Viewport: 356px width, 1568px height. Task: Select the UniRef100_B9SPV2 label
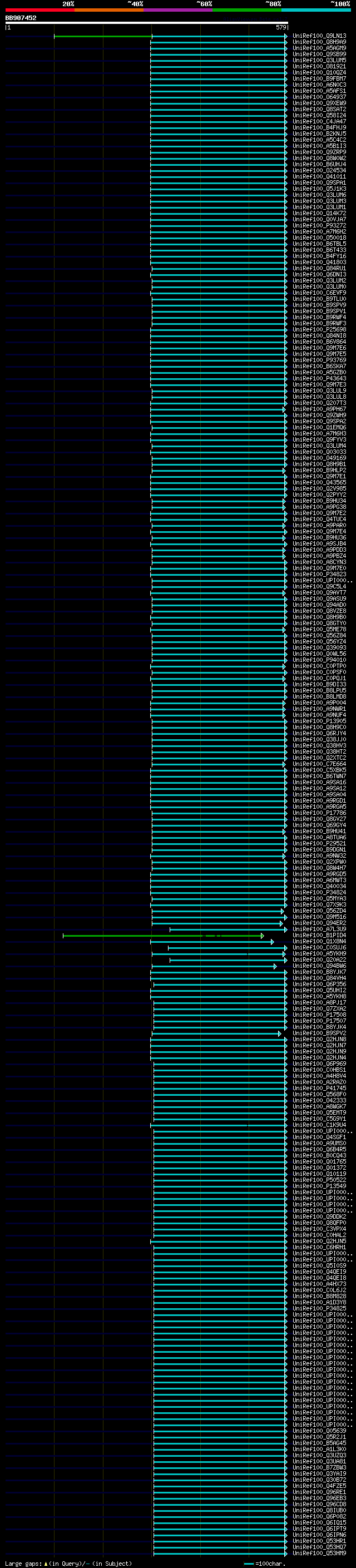click(x=319, y=1033)
